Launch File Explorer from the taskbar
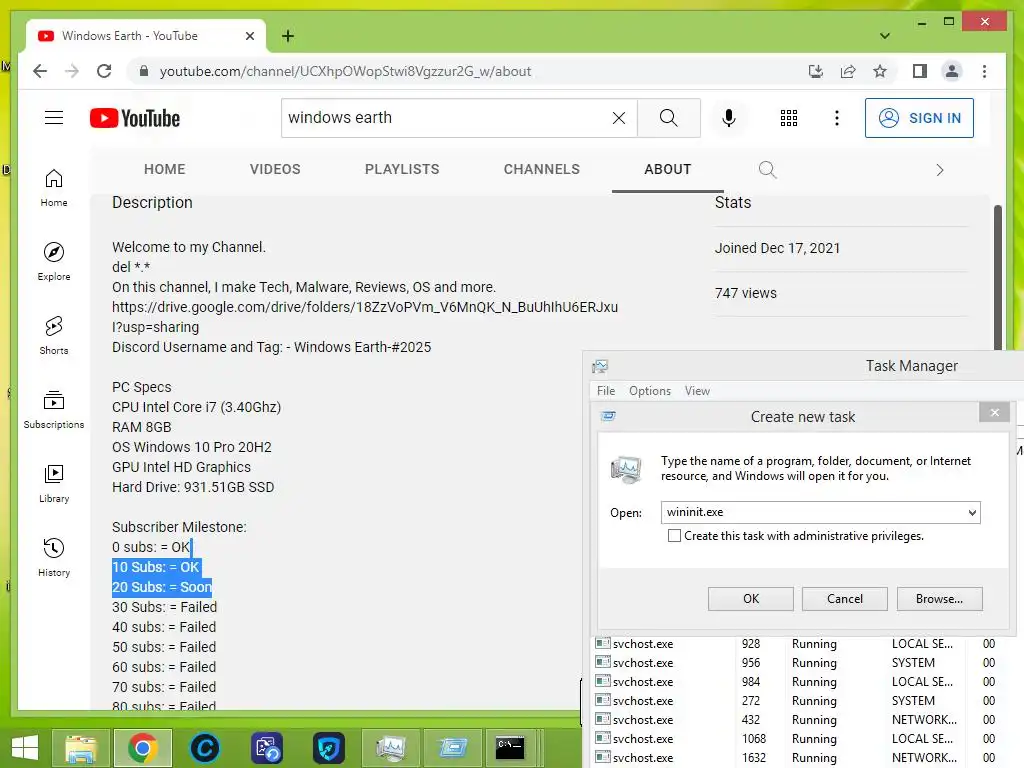Image resolution: width=1024 pixels, height=768 pixels. tap(80, 748)
